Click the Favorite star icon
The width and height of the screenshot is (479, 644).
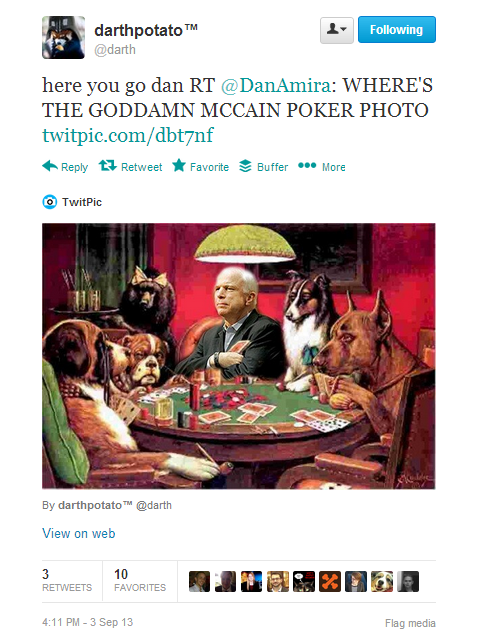tap(179, 166)
